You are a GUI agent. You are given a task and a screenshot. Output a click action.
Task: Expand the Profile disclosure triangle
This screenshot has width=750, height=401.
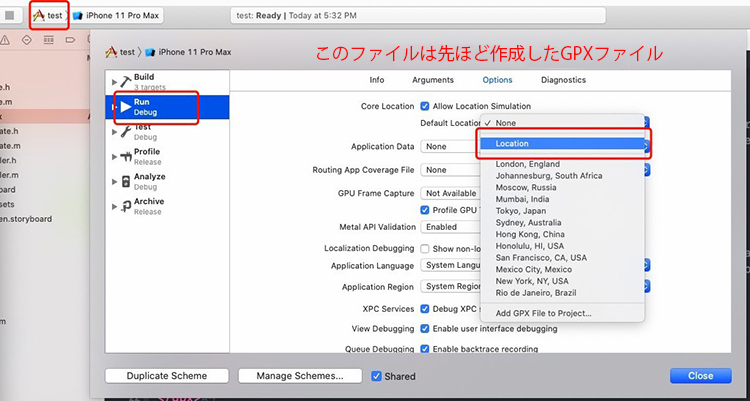114,156
